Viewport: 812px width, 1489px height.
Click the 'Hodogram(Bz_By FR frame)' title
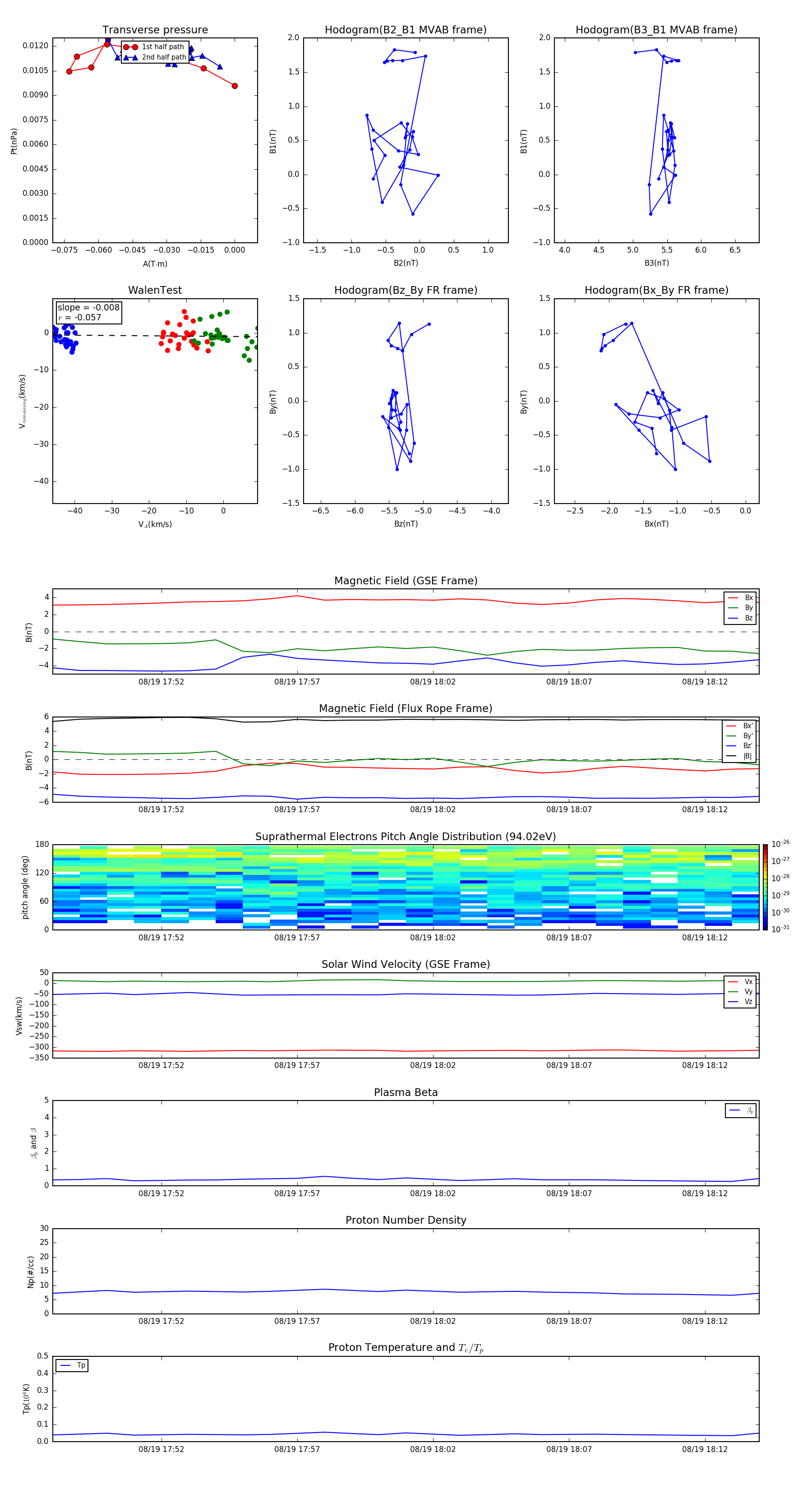[x=406, y=290]
